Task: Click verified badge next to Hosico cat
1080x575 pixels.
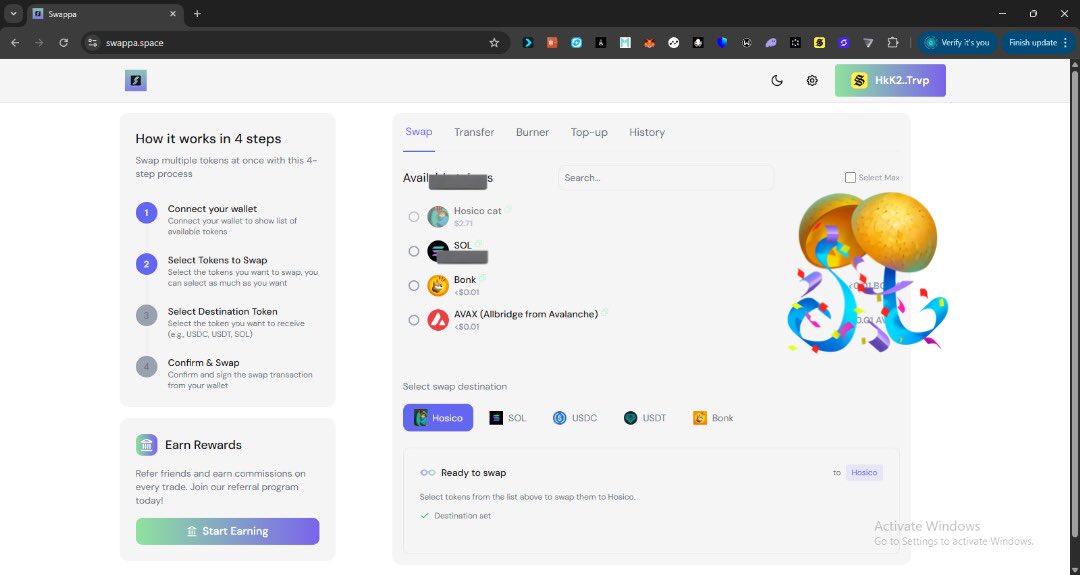Action: pyautogui.click(x=508, y=209)
